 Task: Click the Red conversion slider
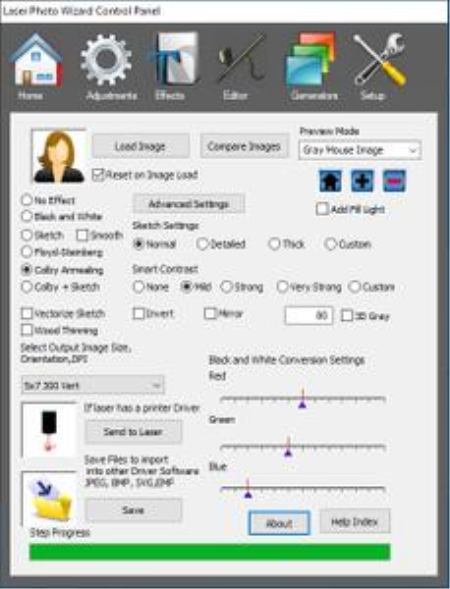click(303, 399)
